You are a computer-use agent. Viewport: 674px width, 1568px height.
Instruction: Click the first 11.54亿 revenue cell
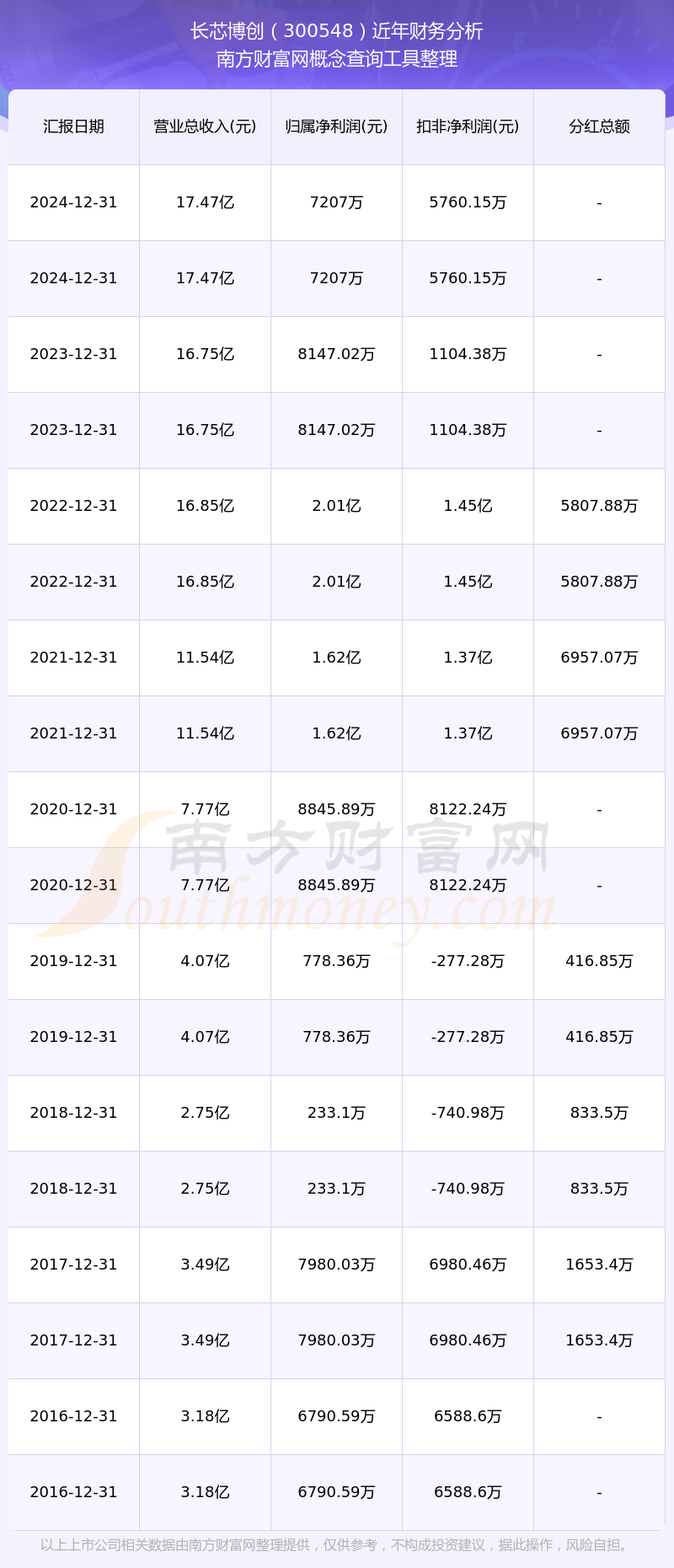click(x=205, y=658)
